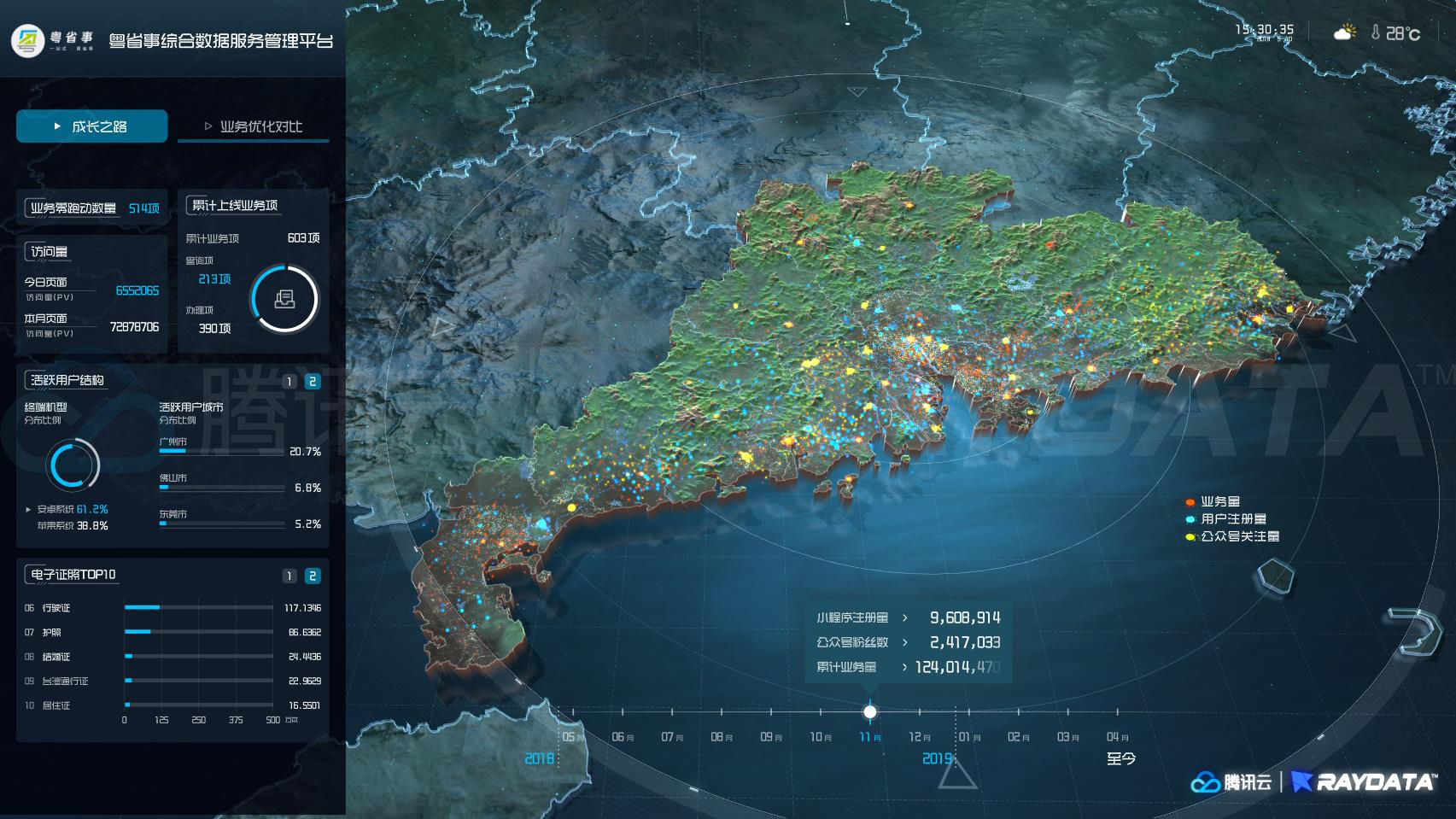The width and height of the screenshot is (1456, 819).
Task: Click the pentagon-shaped island icon near the legend
Action: pos(1276,577)
